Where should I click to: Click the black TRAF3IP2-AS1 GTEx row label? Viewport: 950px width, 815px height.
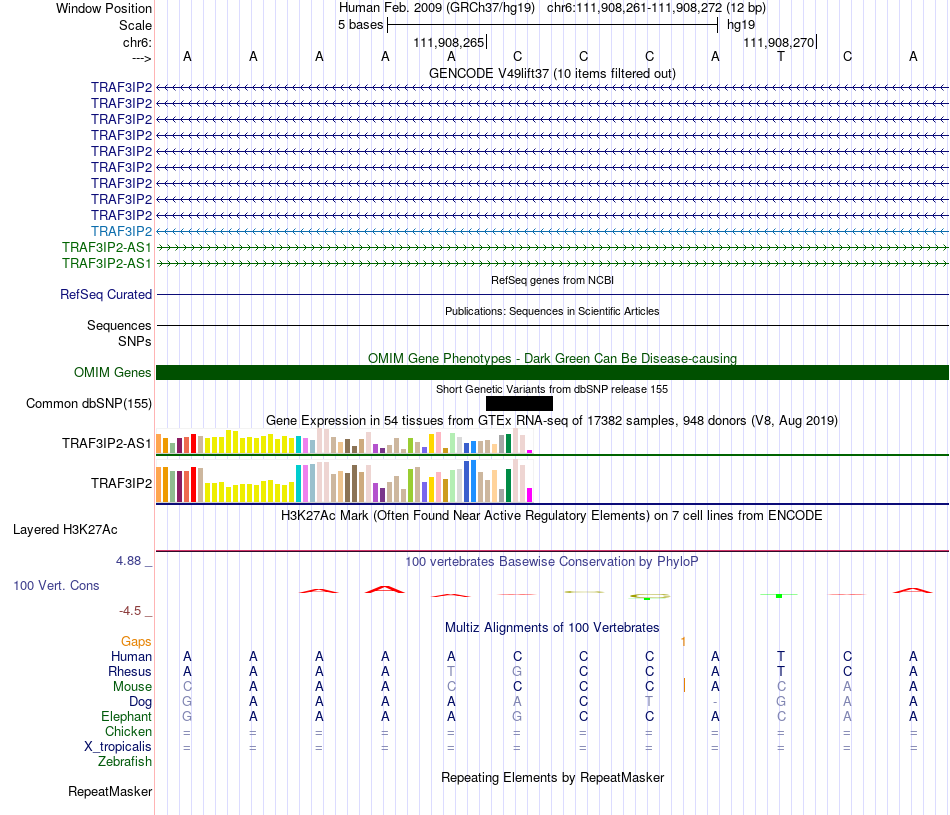coord(107,444)
